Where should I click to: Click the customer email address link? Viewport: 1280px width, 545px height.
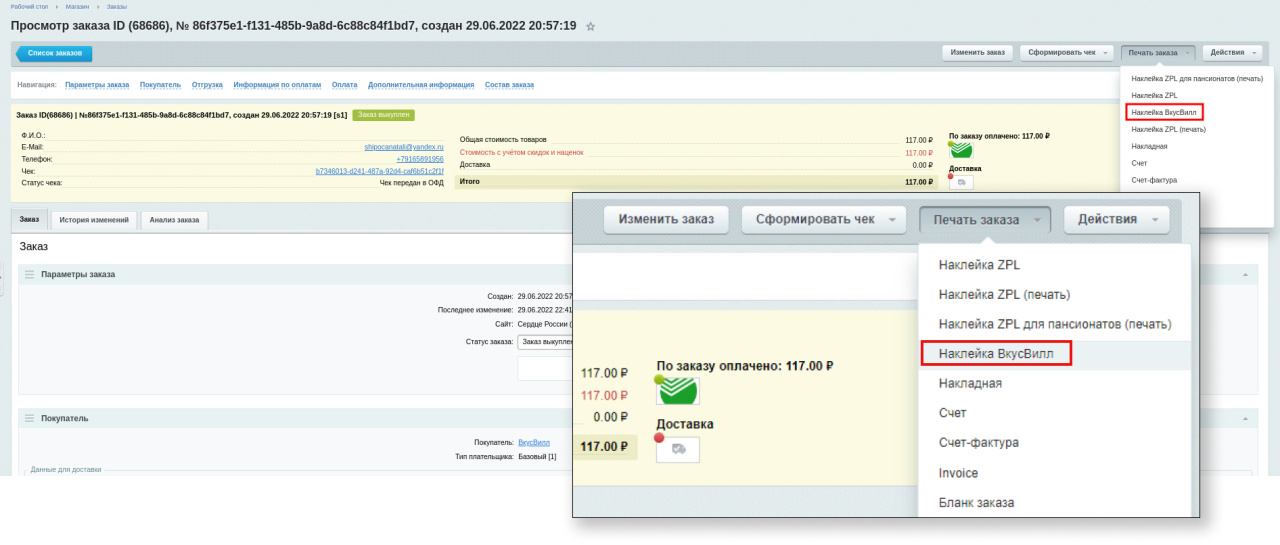click(x=403, y=147)
